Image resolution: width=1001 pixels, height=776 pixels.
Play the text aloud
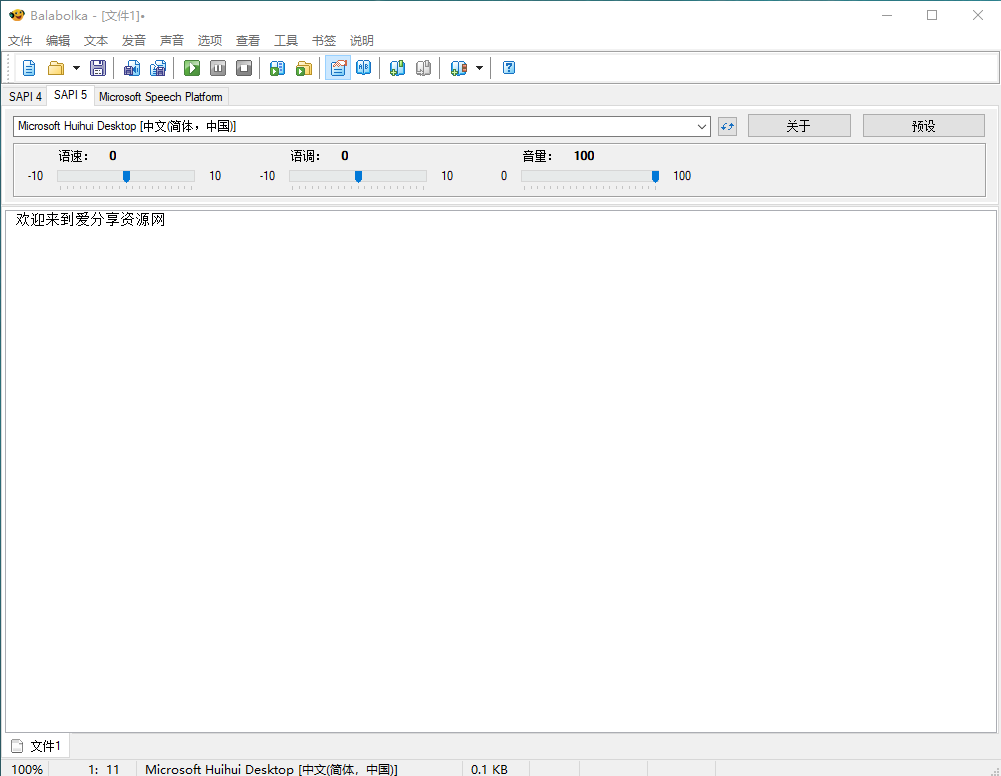(191, 67)
